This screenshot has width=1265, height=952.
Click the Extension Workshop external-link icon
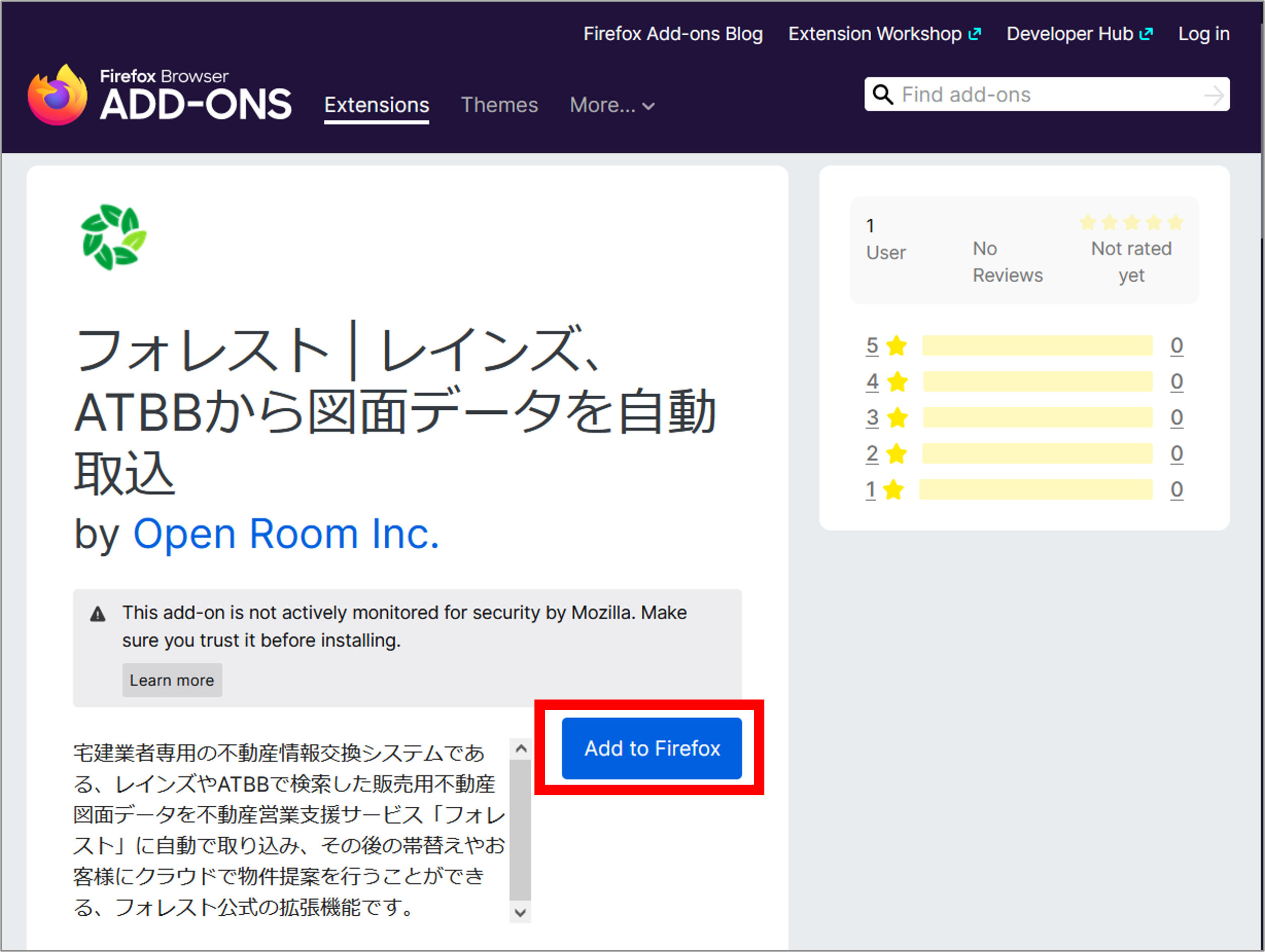point(975,34)
